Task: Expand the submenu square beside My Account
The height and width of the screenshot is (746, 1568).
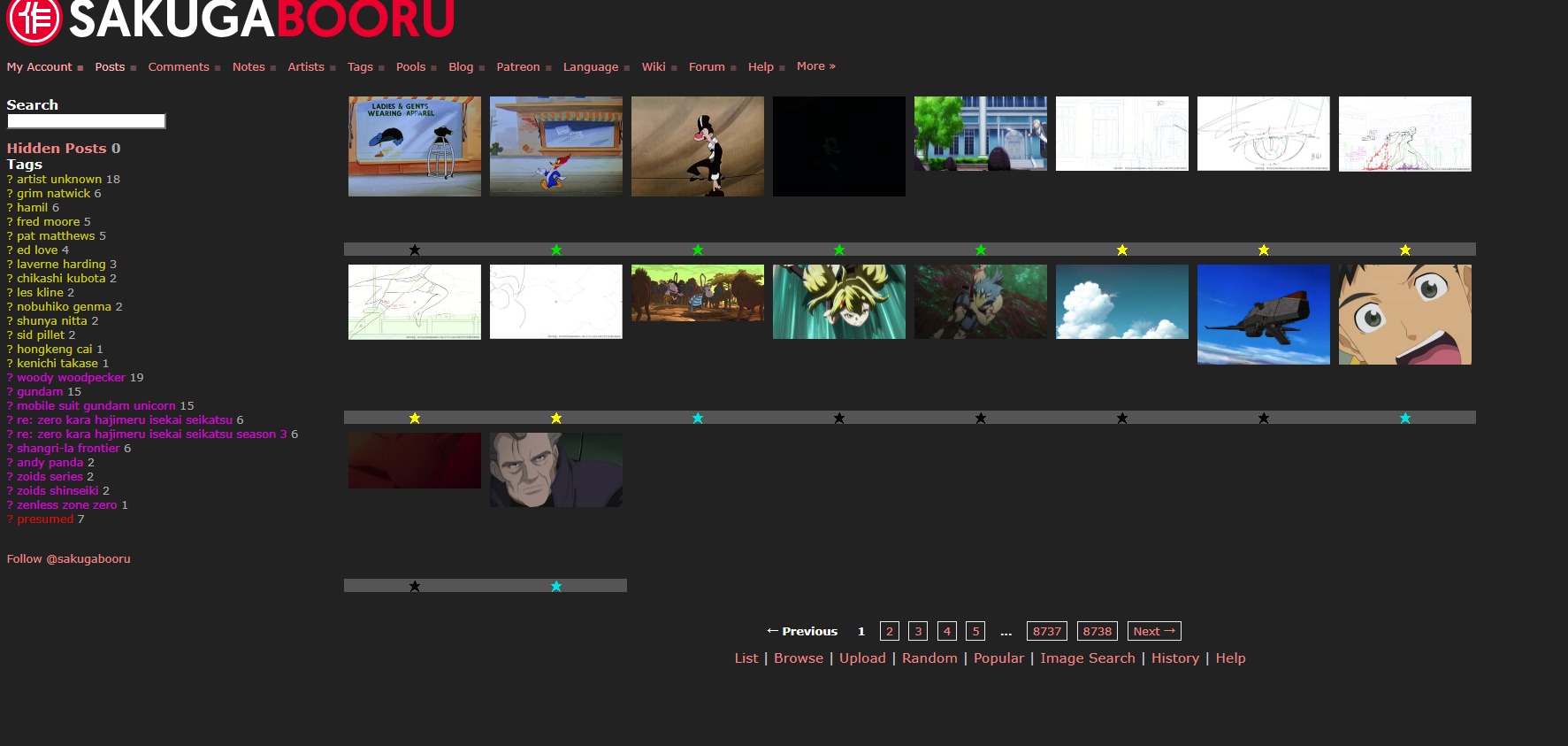Action: (x=80, y=68)
